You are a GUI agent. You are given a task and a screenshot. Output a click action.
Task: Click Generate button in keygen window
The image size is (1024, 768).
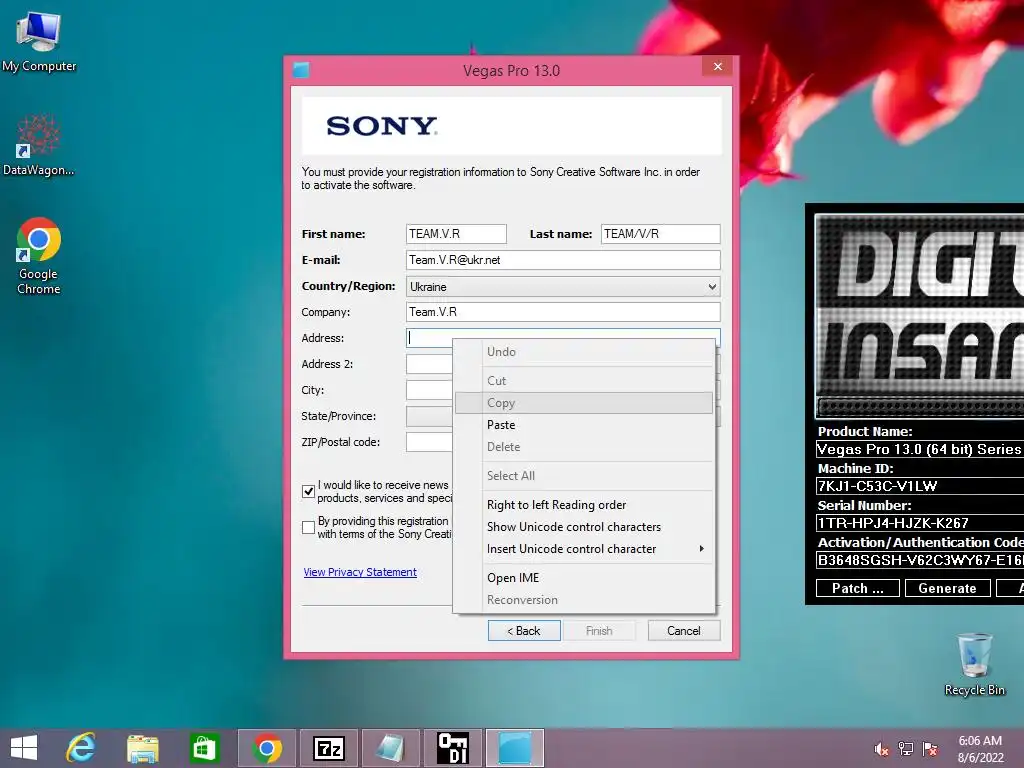coord(947,588)
